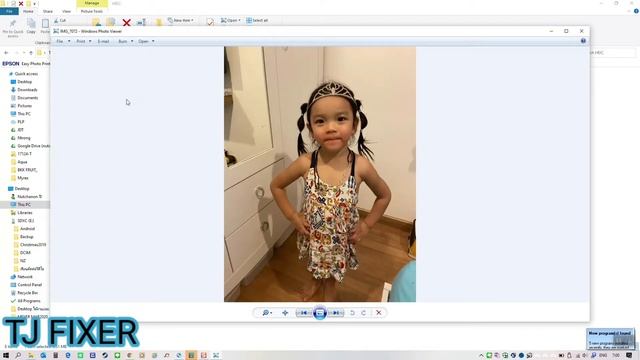Viewport: 640px width, 360px height.
Task: Open the Burn dropdown menu
Action: (125, 41)
